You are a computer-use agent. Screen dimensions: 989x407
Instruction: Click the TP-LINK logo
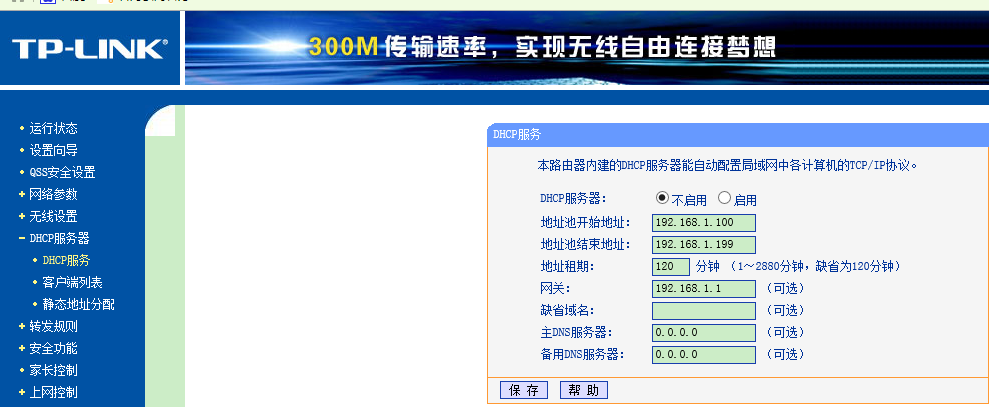pyautogui.click(x=90, y=50)
